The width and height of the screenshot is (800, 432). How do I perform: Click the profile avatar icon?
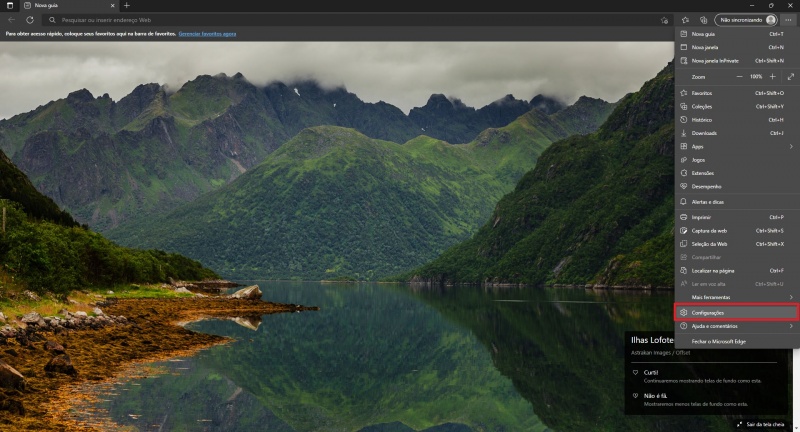click(x=770, y=19)
